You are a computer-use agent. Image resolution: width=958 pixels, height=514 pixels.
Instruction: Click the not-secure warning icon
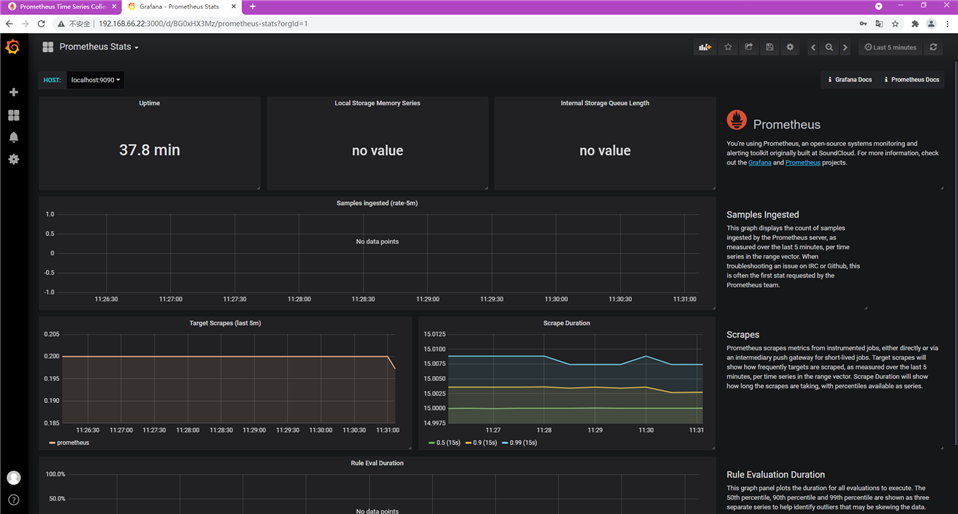coord(61,24)
